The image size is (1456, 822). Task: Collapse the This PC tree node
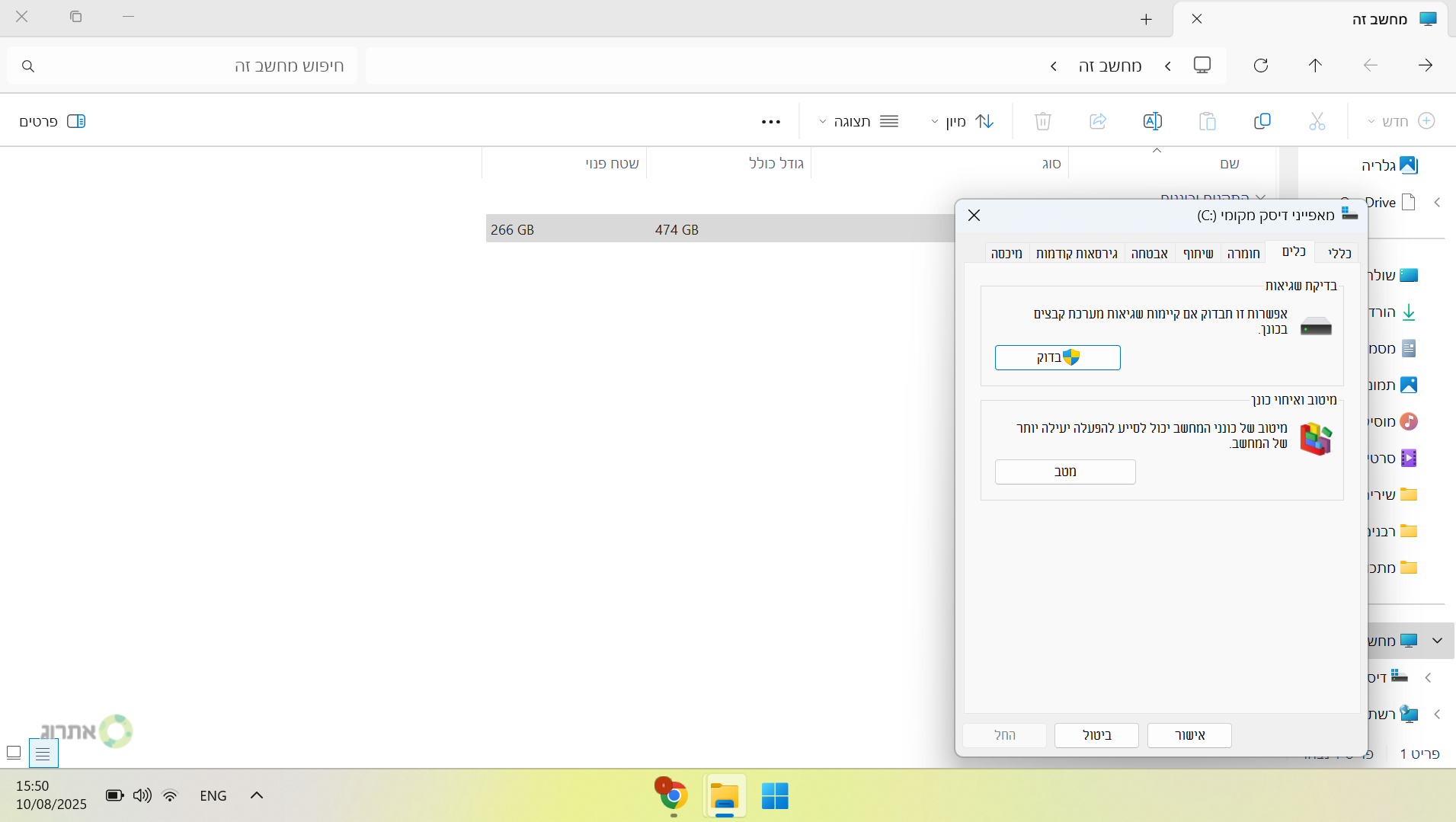pyautogui.click(x=1437, y=641)
